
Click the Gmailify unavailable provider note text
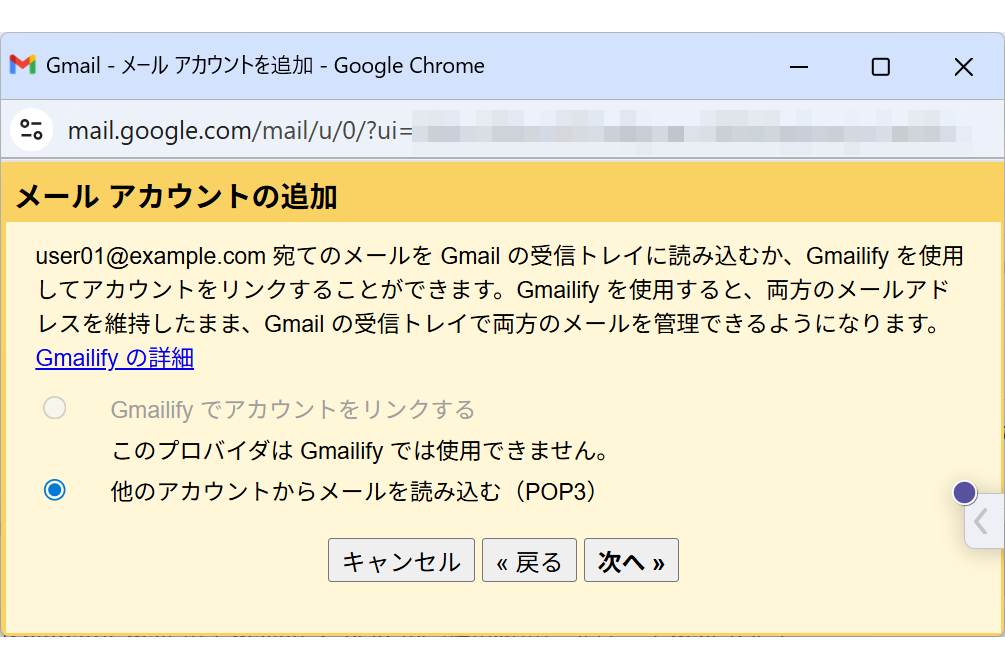[x=360, y=451]
